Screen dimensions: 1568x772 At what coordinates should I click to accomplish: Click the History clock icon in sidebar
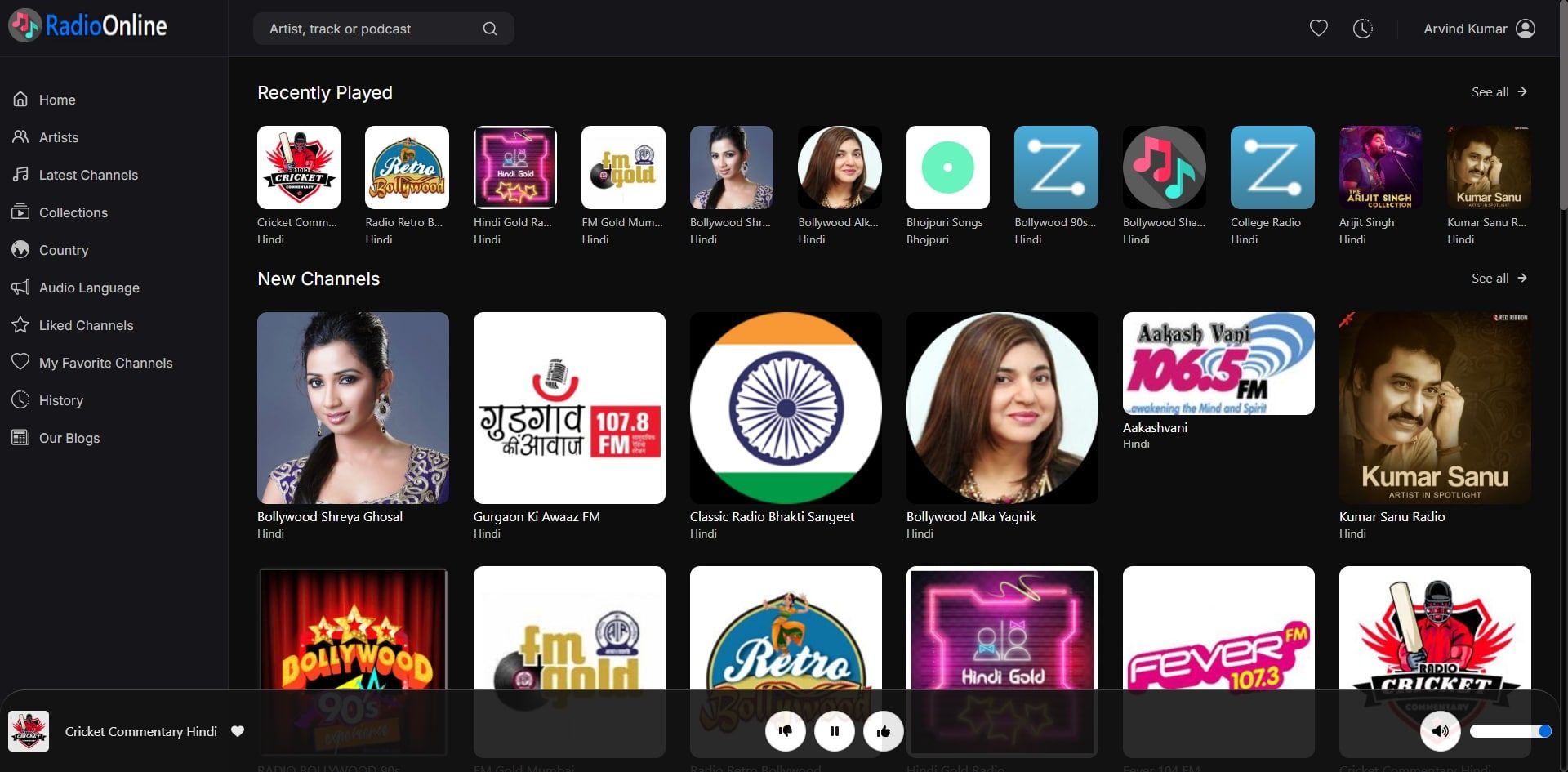coord(20,399)
